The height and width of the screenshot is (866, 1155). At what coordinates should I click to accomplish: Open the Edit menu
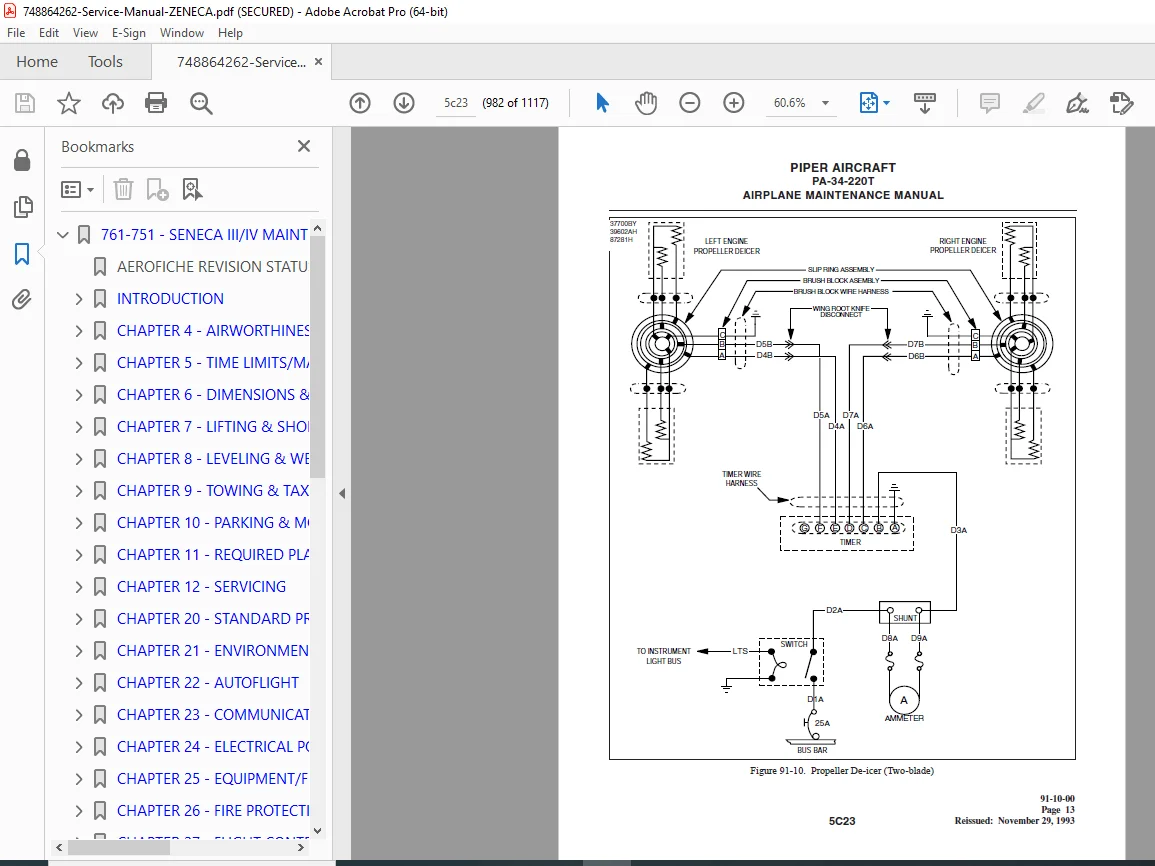49,33
